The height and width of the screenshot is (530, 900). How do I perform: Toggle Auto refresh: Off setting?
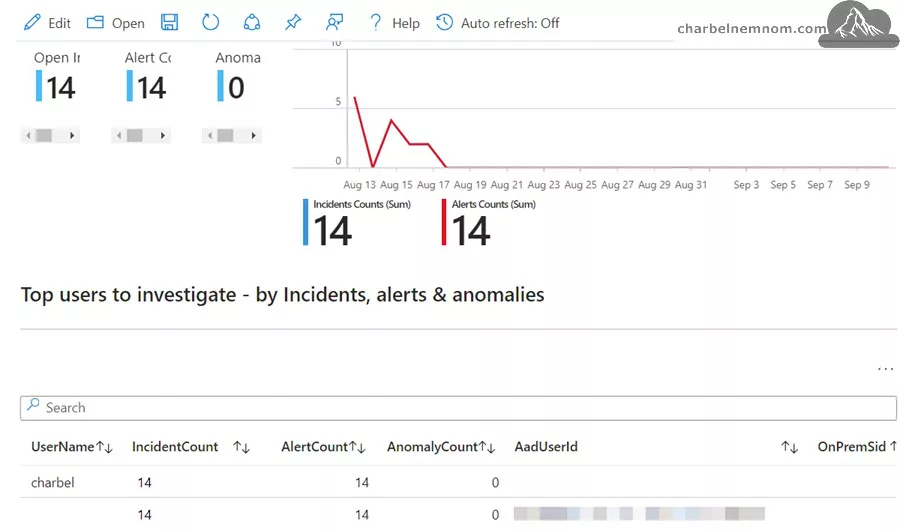[x=510, y=23]
